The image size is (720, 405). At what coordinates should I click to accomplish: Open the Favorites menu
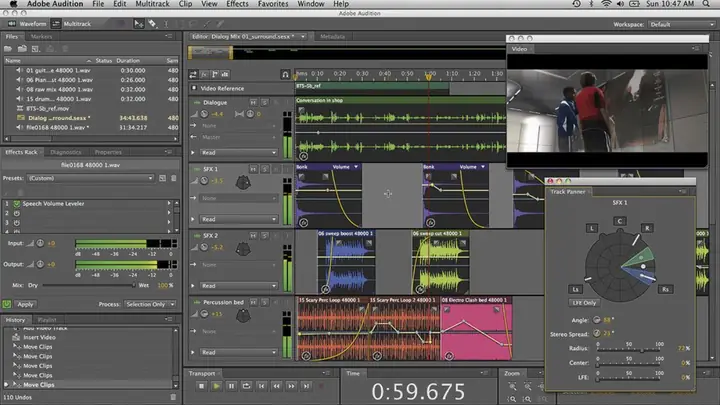coord(273,4)
